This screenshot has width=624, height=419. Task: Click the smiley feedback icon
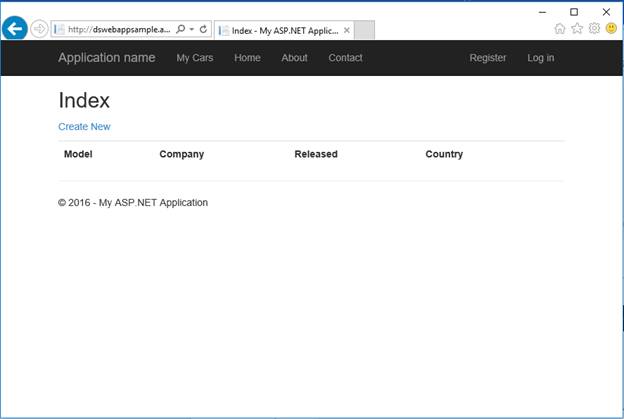tap(611, 28)
